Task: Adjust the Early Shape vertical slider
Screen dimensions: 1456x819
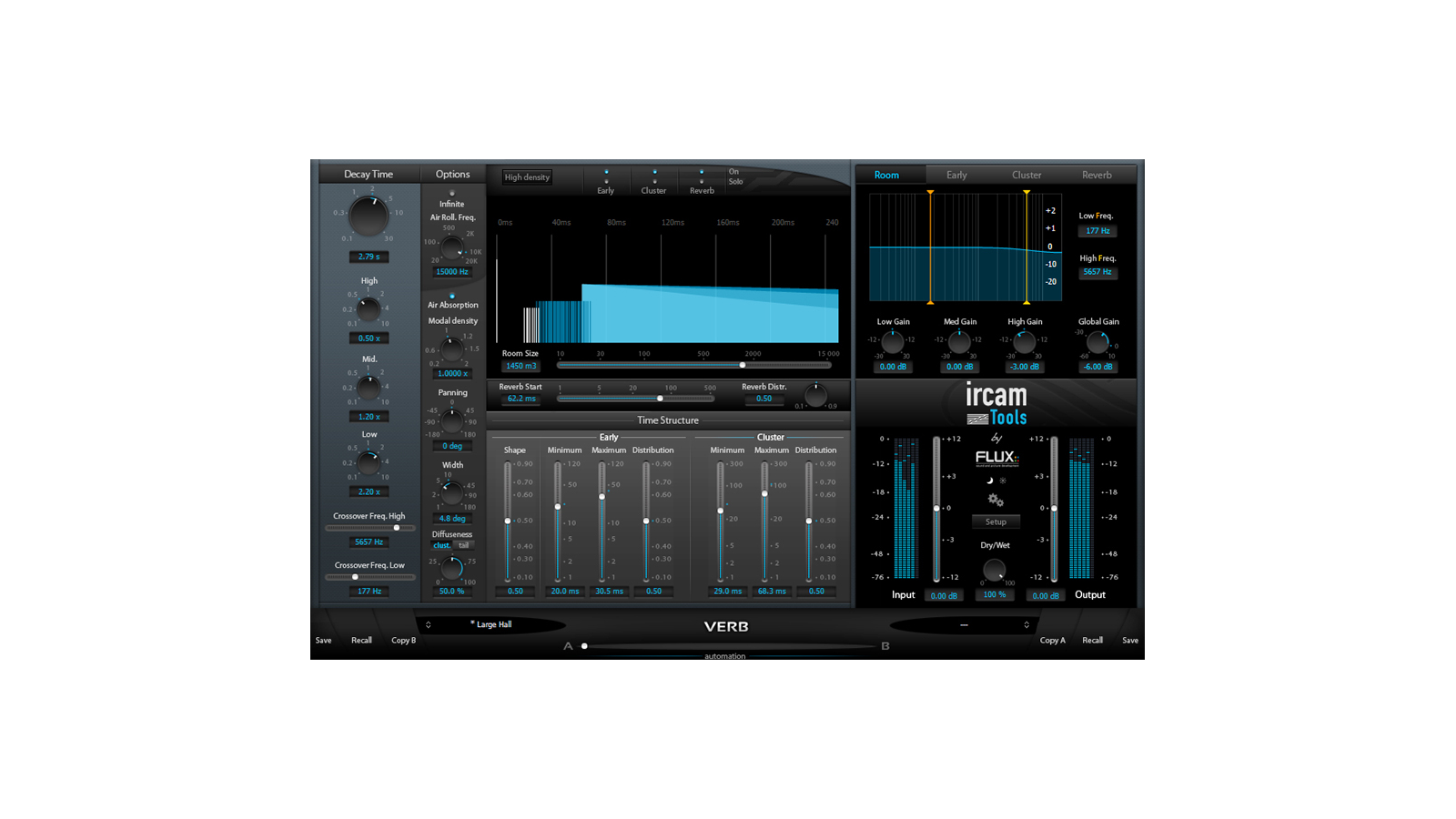Action: tap(508, 521)
